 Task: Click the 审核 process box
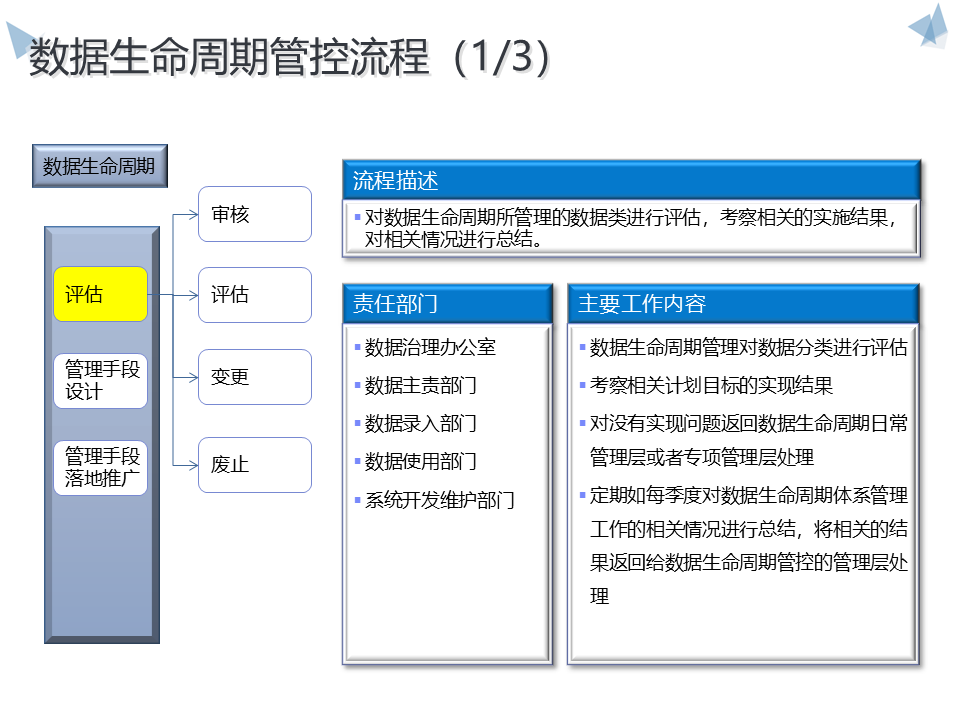click(255, 214)
